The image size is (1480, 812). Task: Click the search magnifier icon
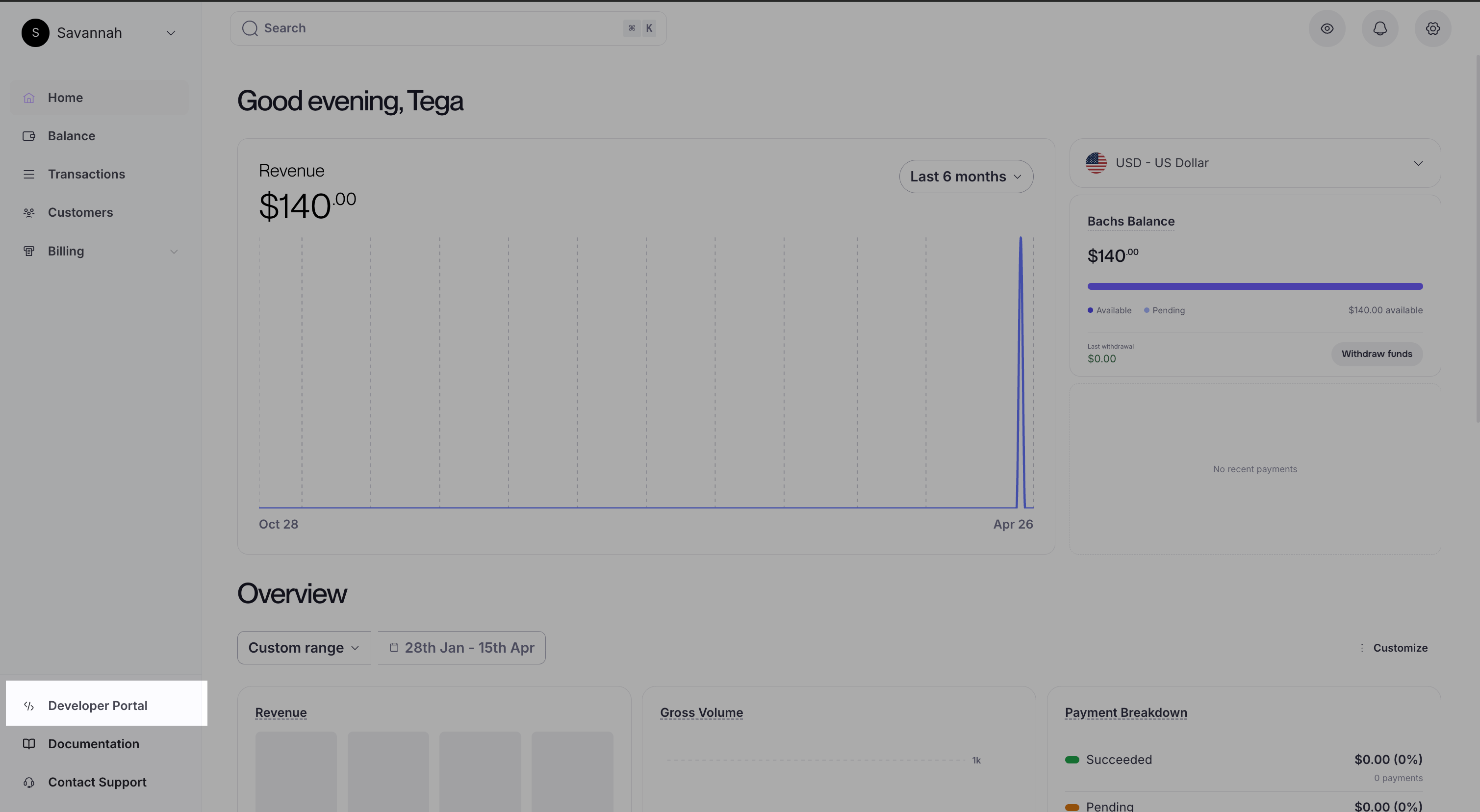(x=250, y=28)
